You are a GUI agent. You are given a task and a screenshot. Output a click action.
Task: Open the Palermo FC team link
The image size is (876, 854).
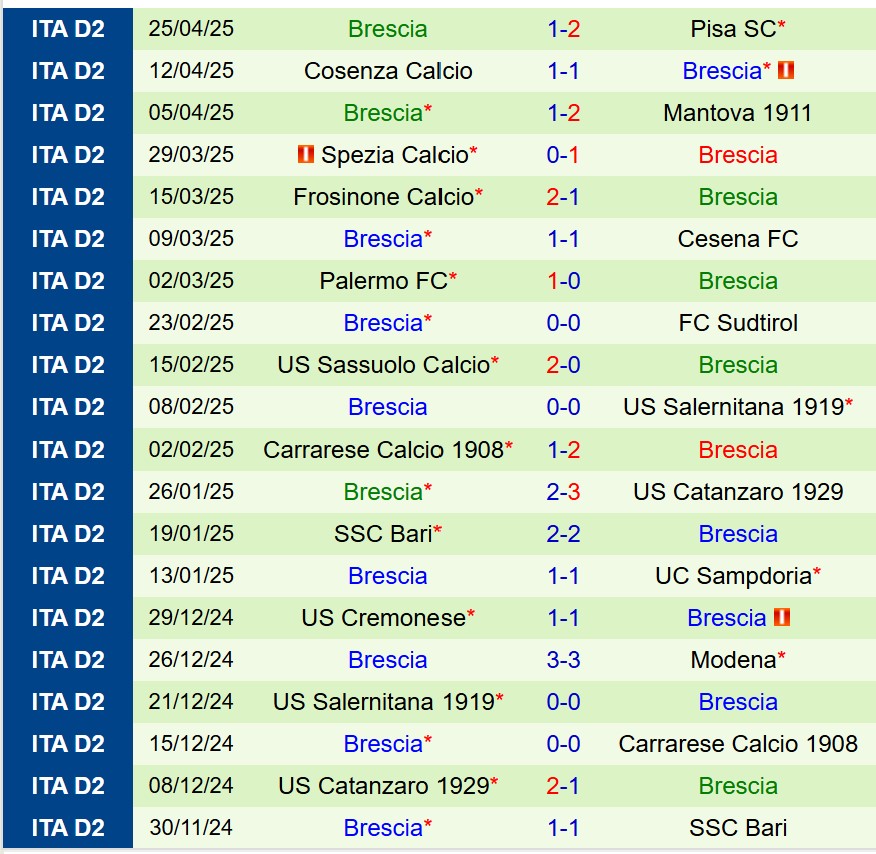(383, 281)
